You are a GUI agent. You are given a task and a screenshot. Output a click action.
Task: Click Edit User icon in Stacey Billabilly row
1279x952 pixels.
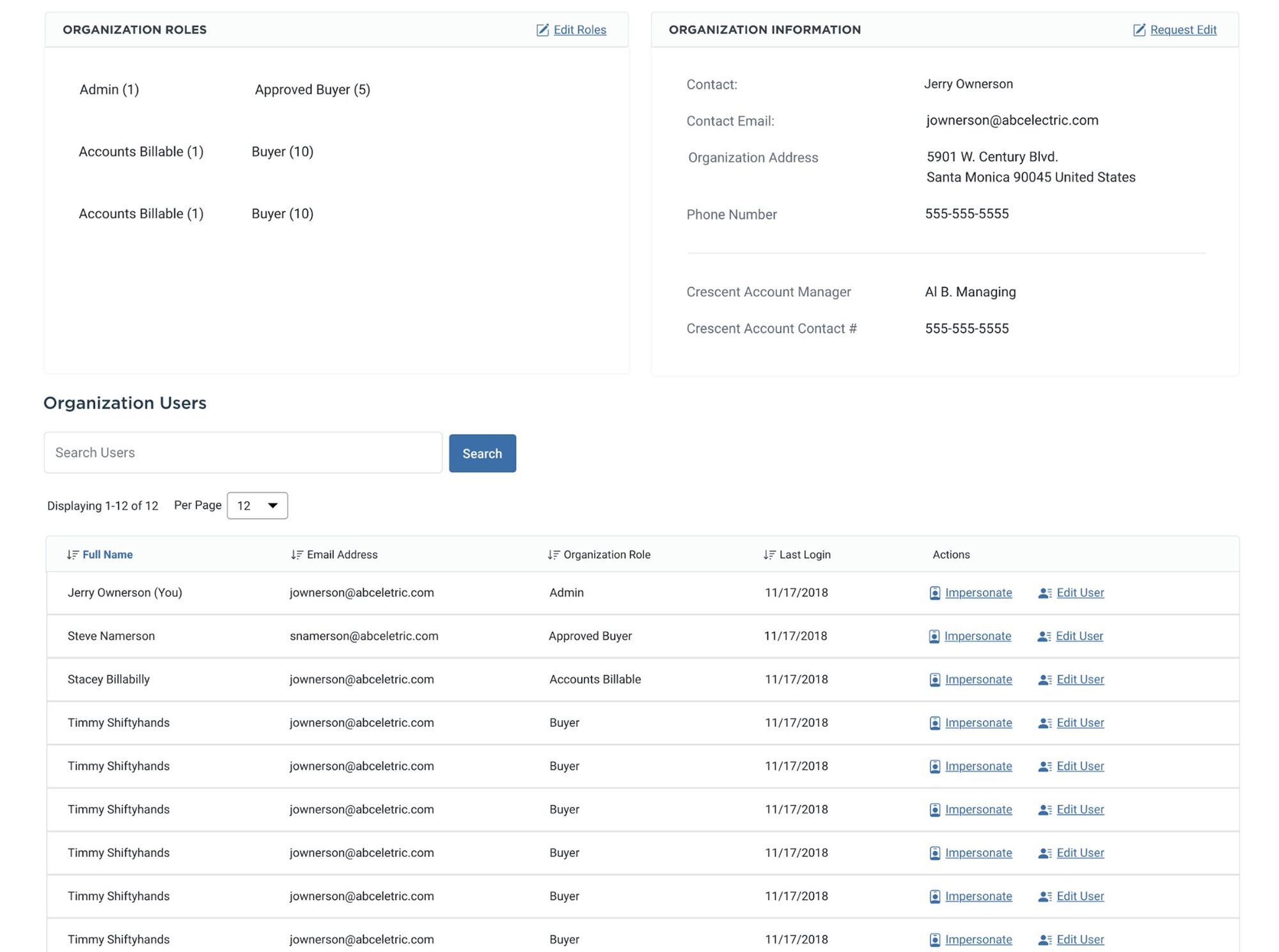point(1045,680)
